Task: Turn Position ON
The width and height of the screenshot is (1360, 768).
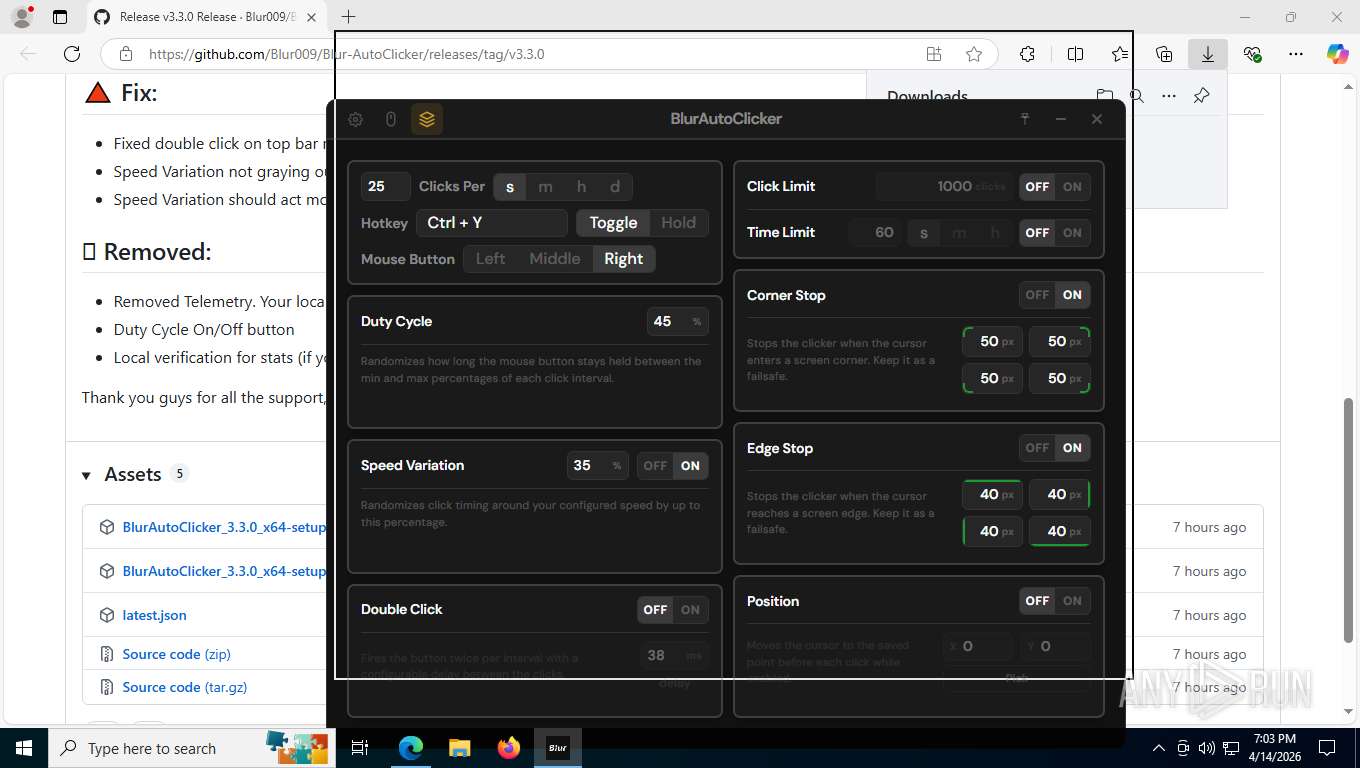Action: coord(1072,601)
